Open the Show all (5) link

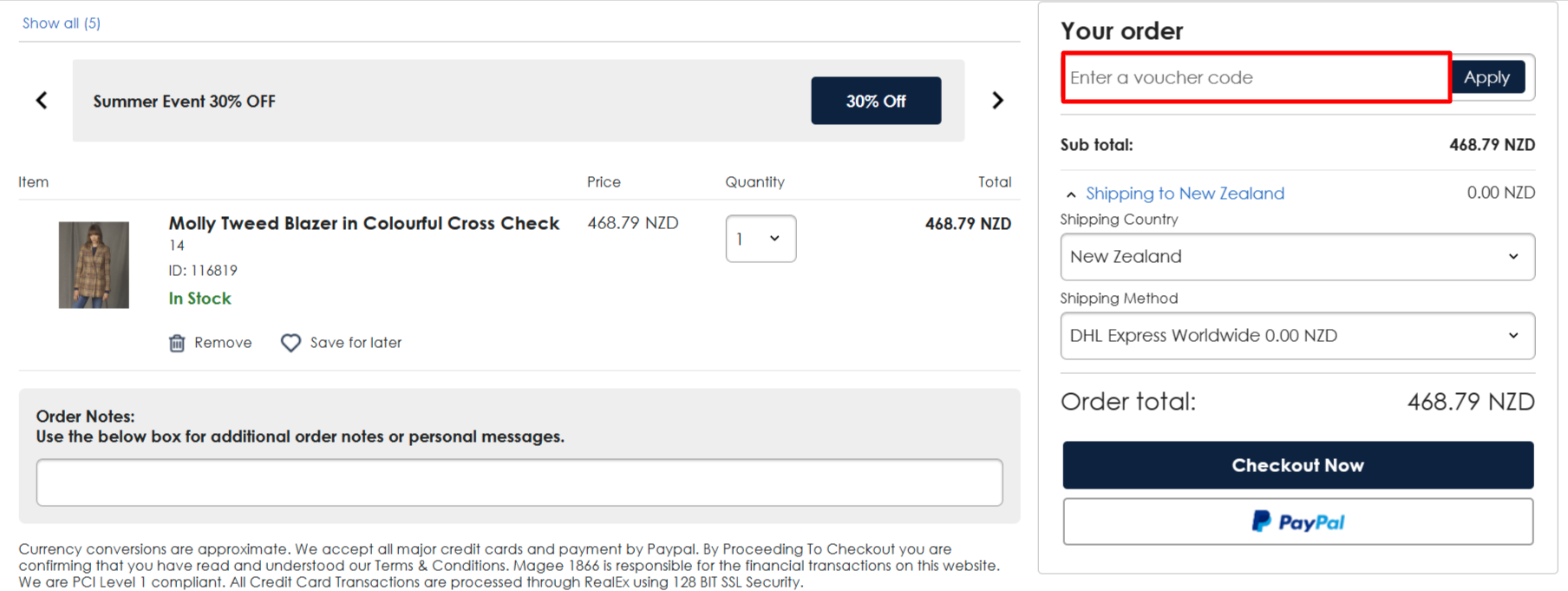coord(61,23)
